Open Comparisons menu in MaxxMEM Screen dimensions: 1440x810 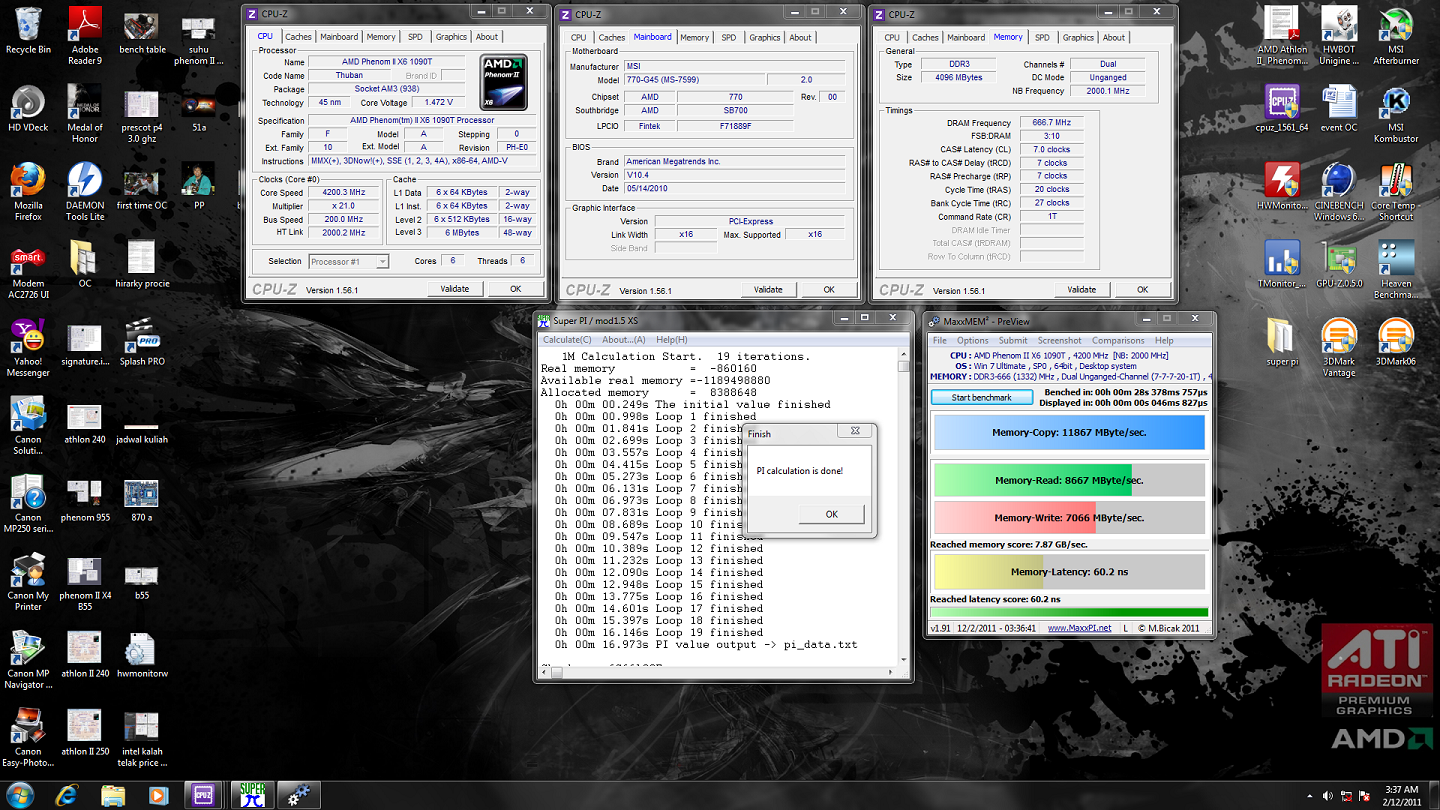[x=1118, y=340]
